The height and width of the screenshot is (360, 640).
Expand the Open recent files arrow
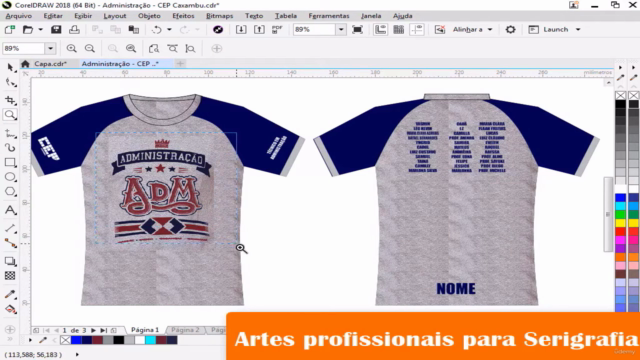tap(40, 29)
